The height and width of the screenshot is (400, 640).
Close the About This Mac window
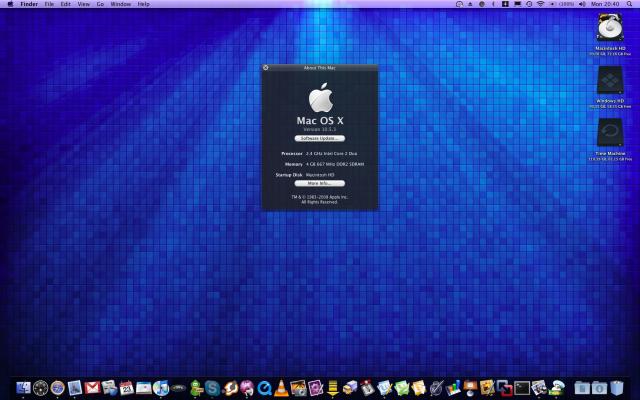[266, 67]
